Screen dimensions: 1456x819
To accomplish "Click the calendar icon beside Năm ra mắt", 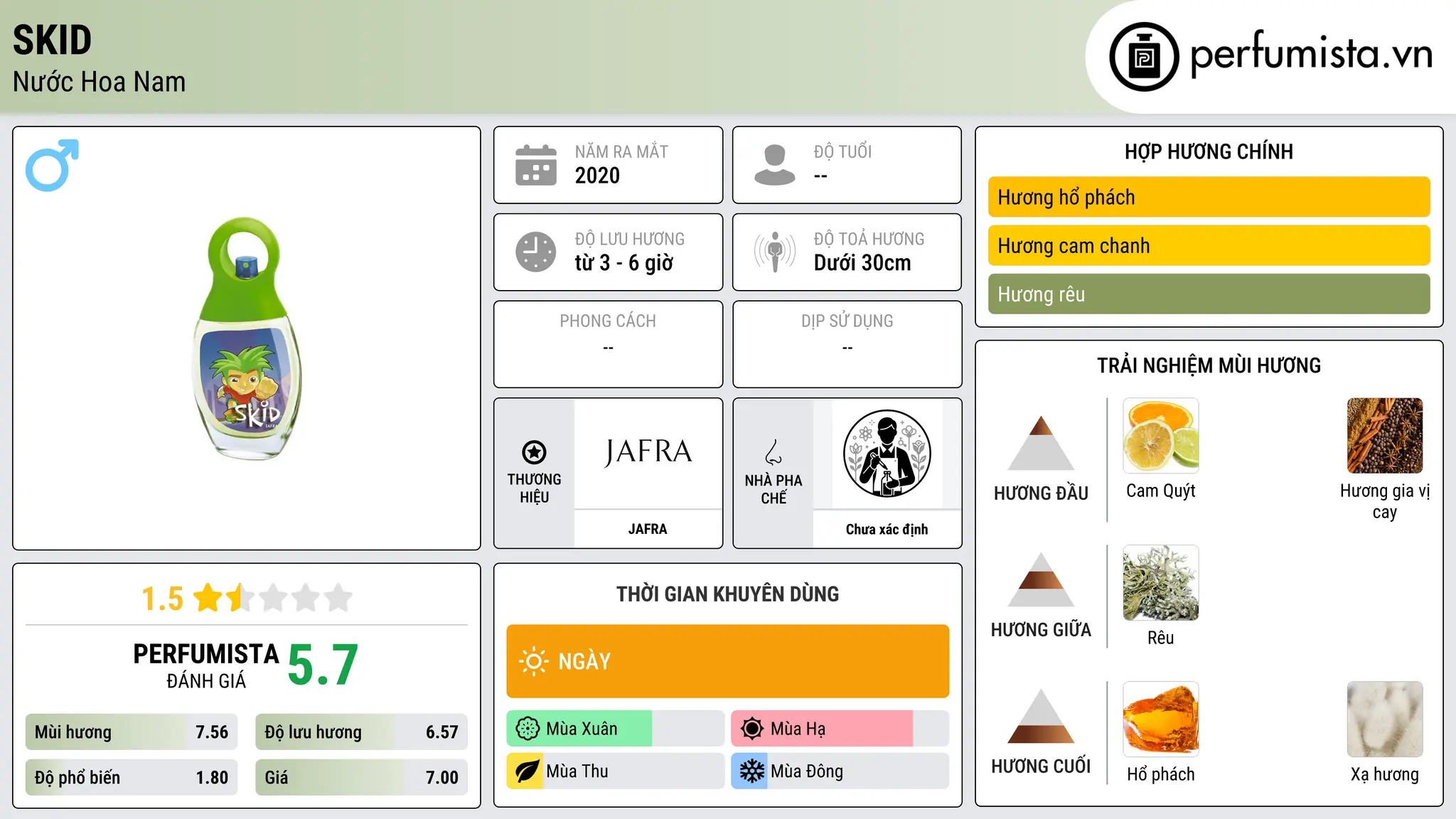I will point(536,165).
